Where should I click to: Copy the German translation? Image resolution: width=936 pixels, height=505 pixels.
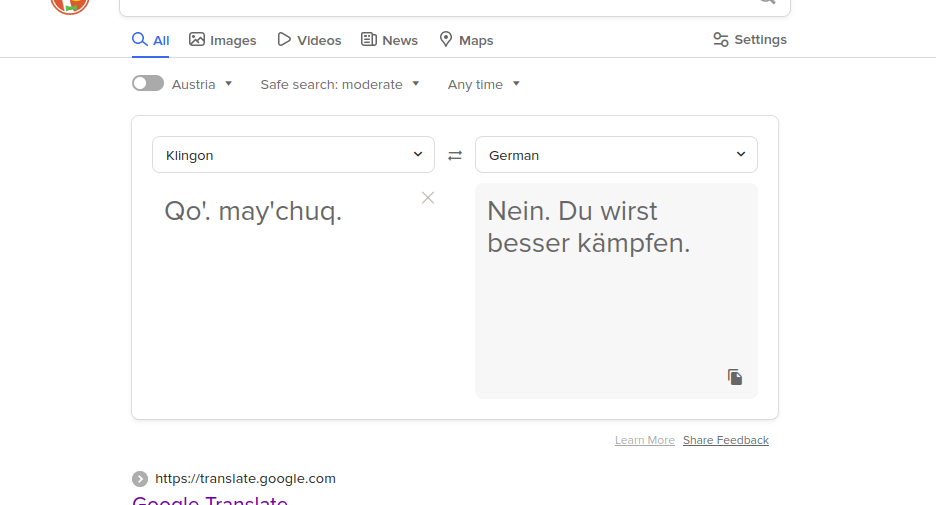tap(735, 377)
